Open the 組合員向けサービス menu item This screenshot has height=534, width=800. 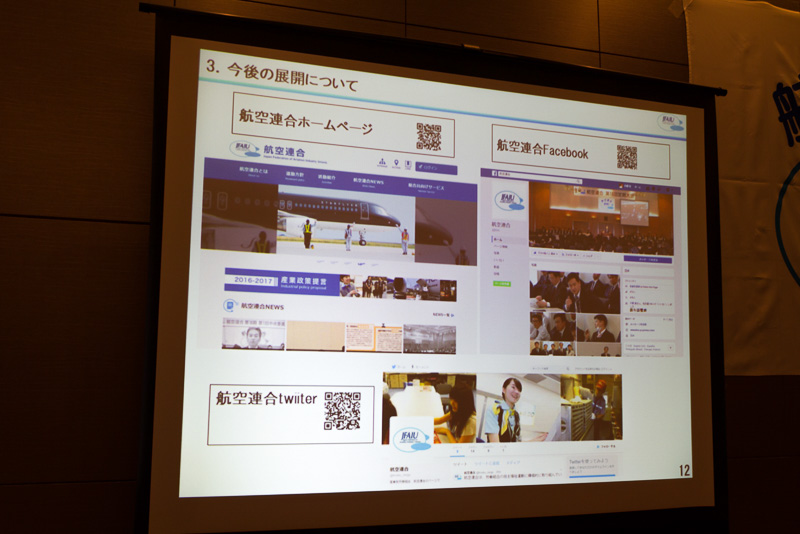[427, 188]
